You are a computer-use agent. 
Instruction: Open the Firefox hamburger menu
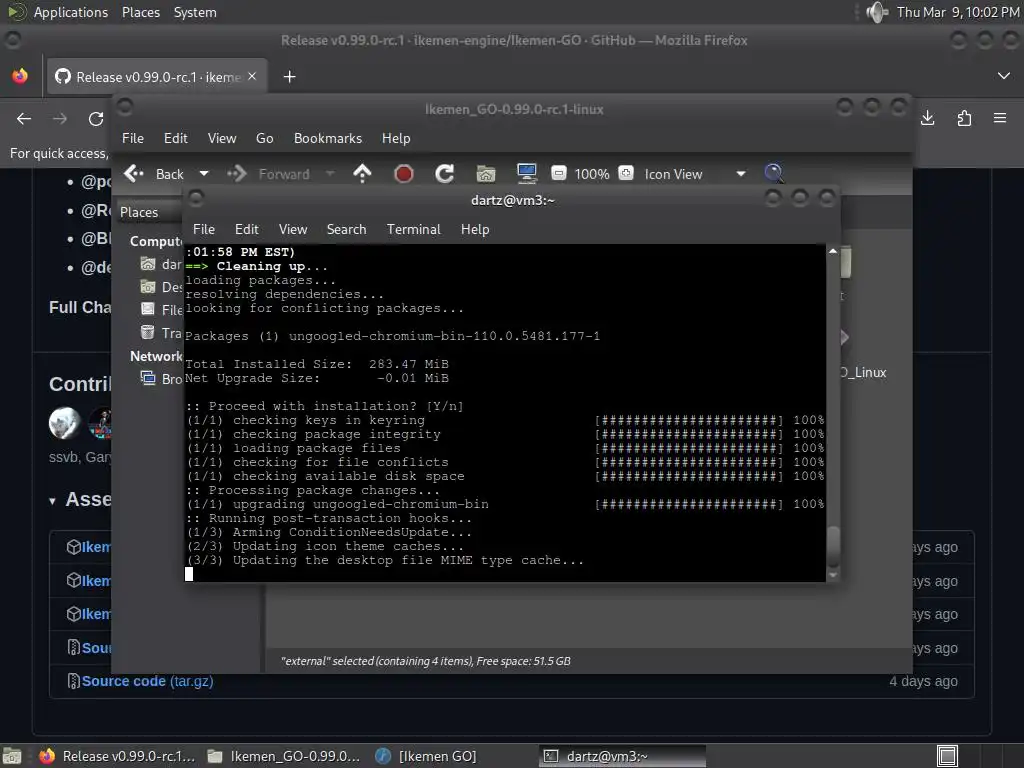[x=1000, y=118]
